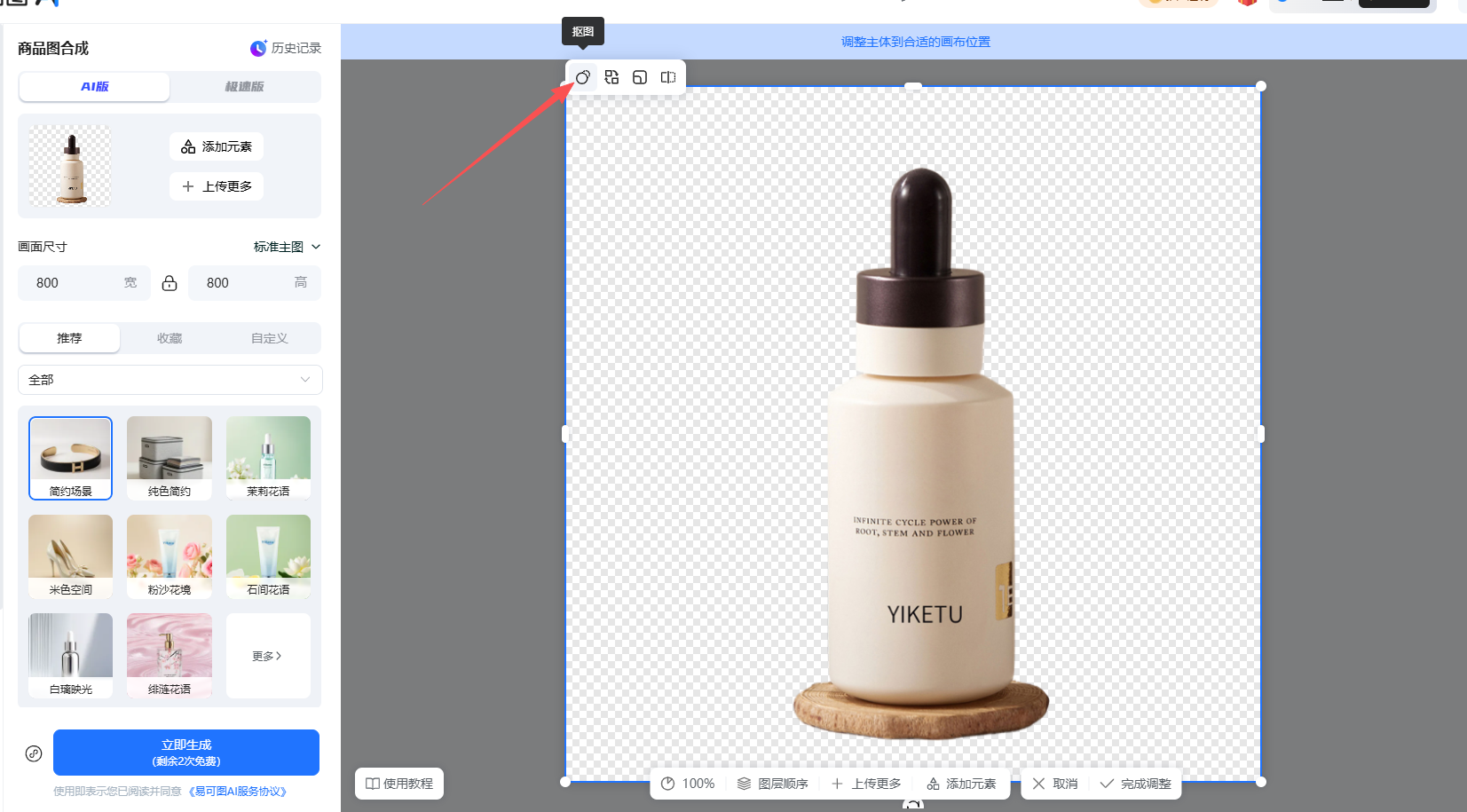1467x812 pixels.
Task: Click the bottom-left corner selection handle
Action: point(565,782)
